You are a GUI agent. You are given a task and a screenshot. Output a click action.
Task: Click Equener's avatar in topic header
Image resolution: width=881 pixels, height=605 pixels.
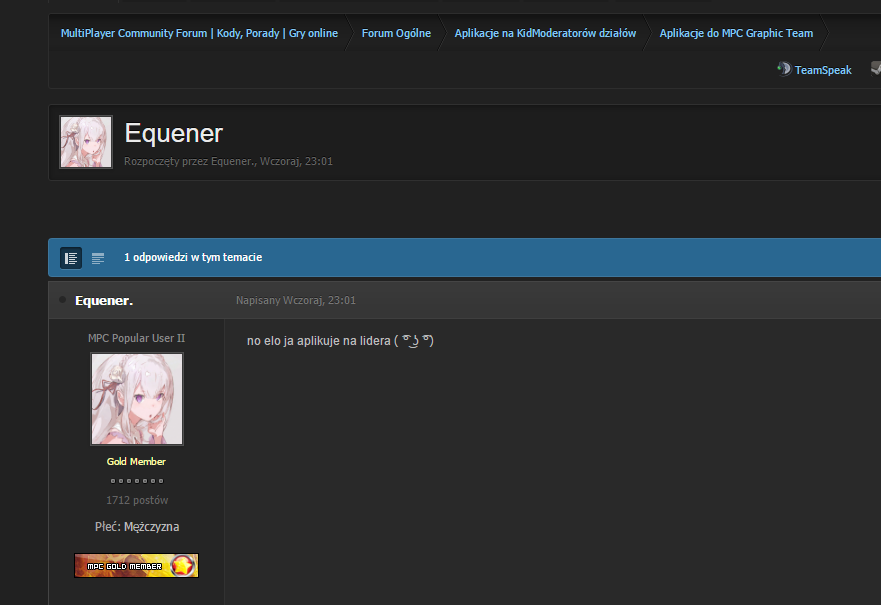[86, 142]
